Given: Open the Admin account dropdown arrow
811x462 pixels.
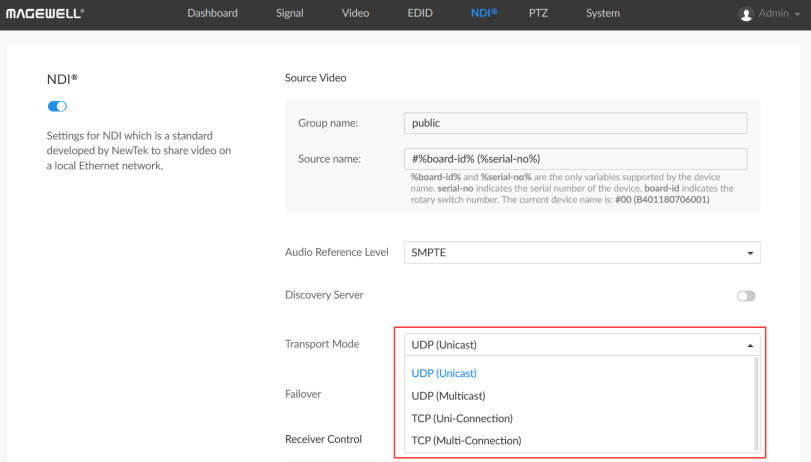Looking at the screenshot, I should coord(797,14).
